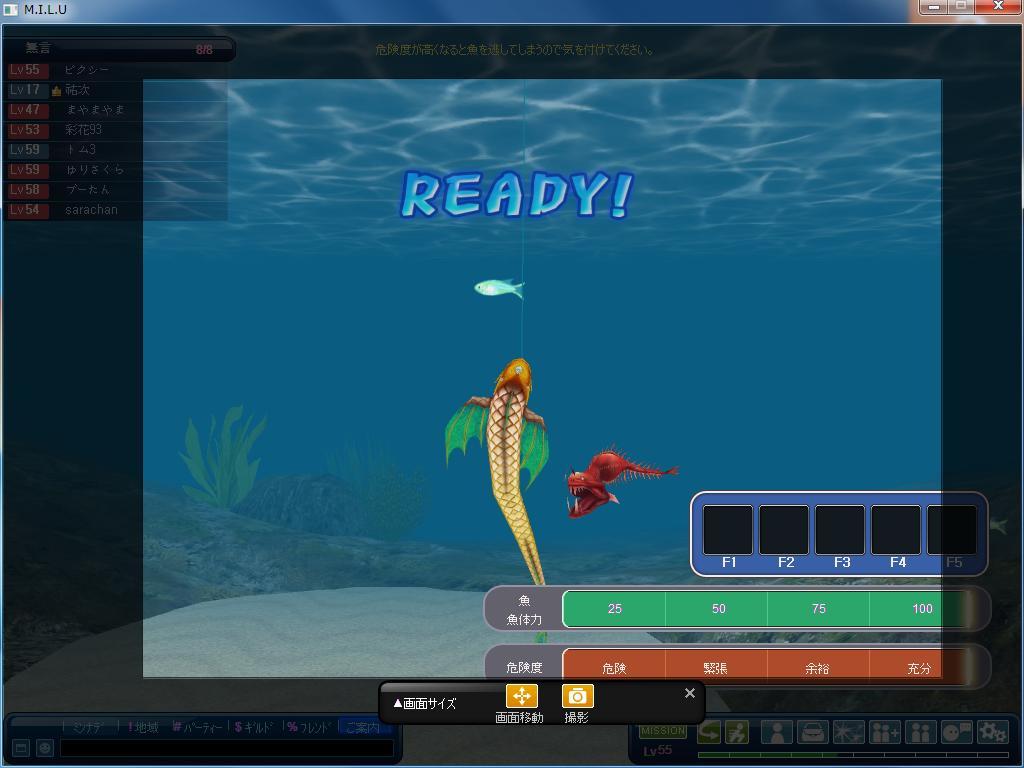The image size is (1024, 768).
Task: Click the small cyan fish near the line
Action: 498,287
